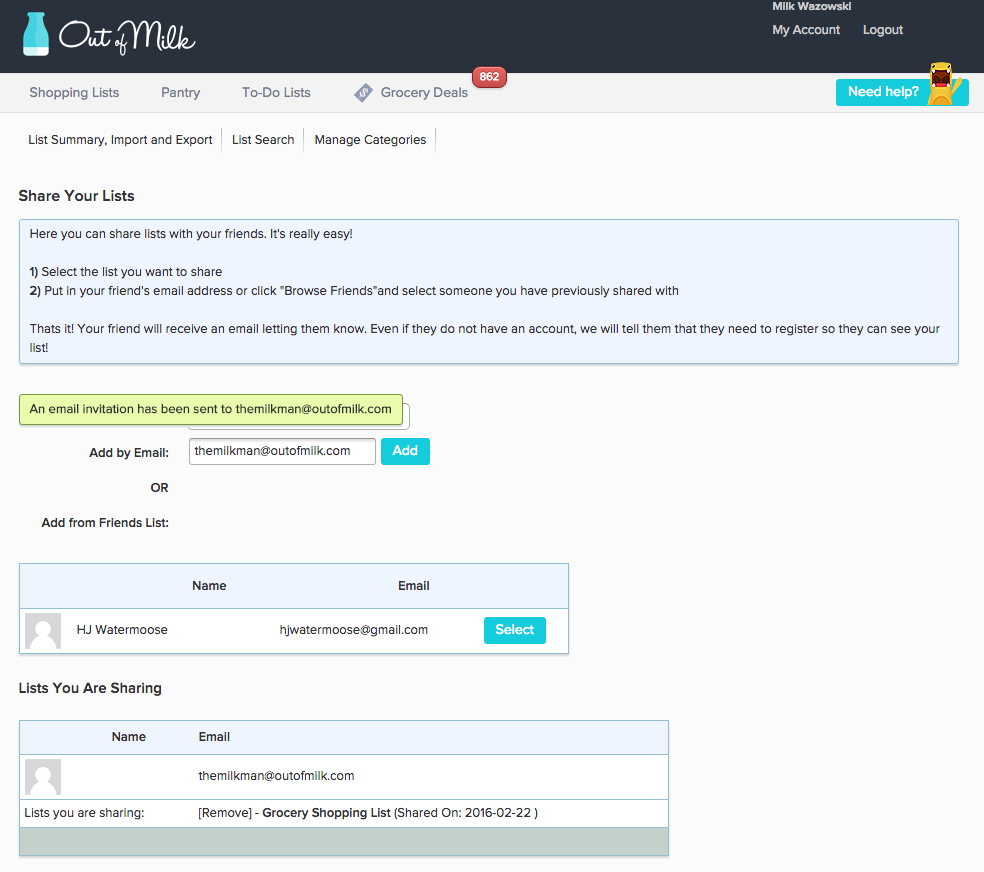This screenshot has width=984, height=872.
Task: Open Manage Categories
Action: click(x=370, y=140)
